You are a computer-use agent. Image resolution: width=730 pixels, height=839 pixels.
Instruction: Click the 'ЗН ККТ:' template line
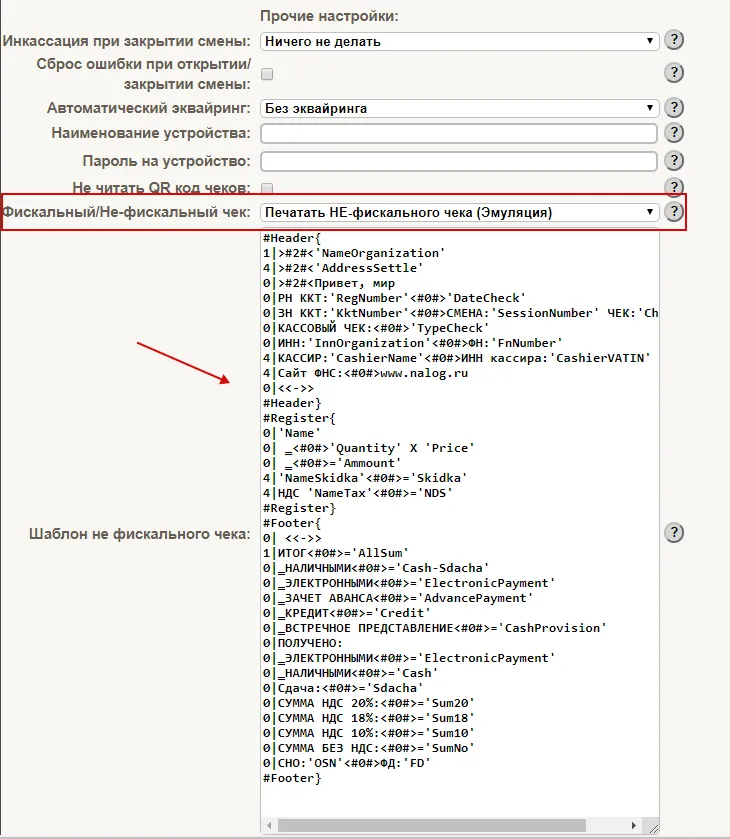460,313
